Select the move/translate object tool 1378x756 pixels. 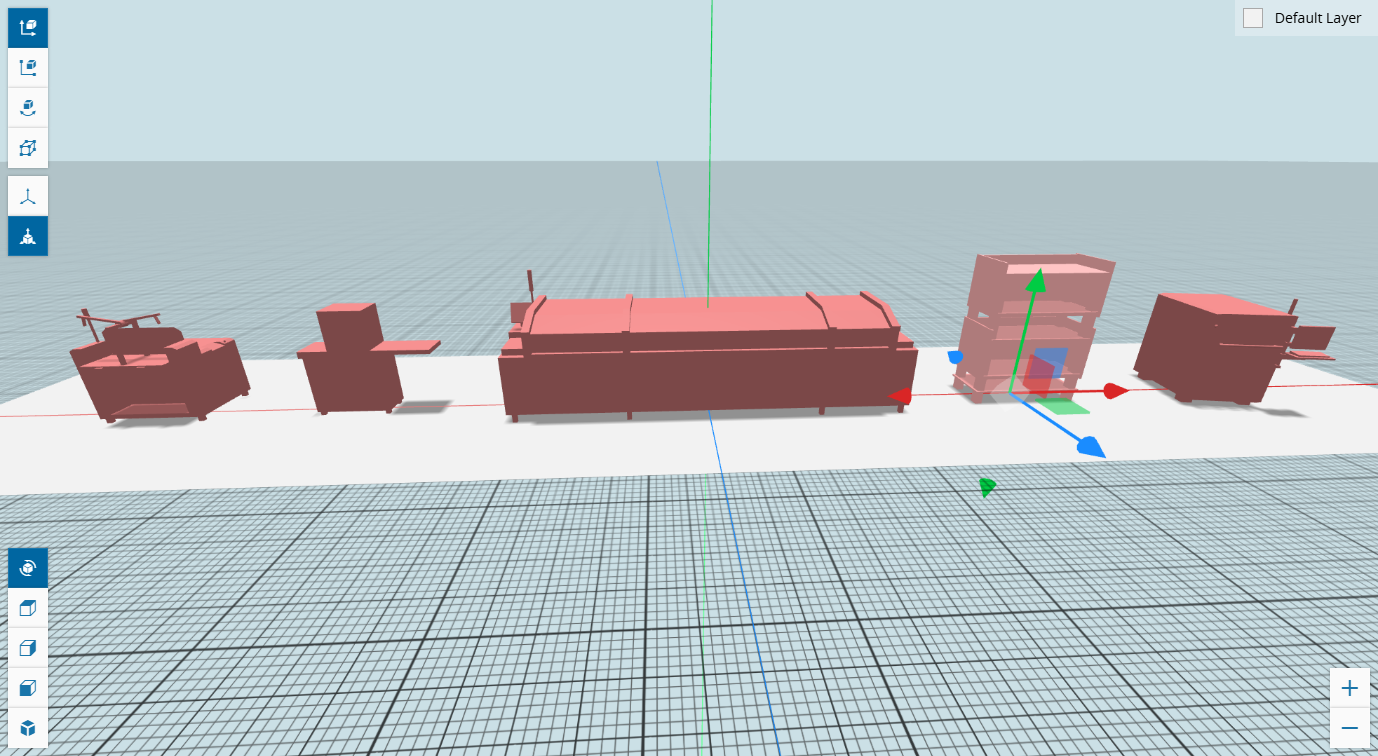pyautogui.click(x=28, y=28)
